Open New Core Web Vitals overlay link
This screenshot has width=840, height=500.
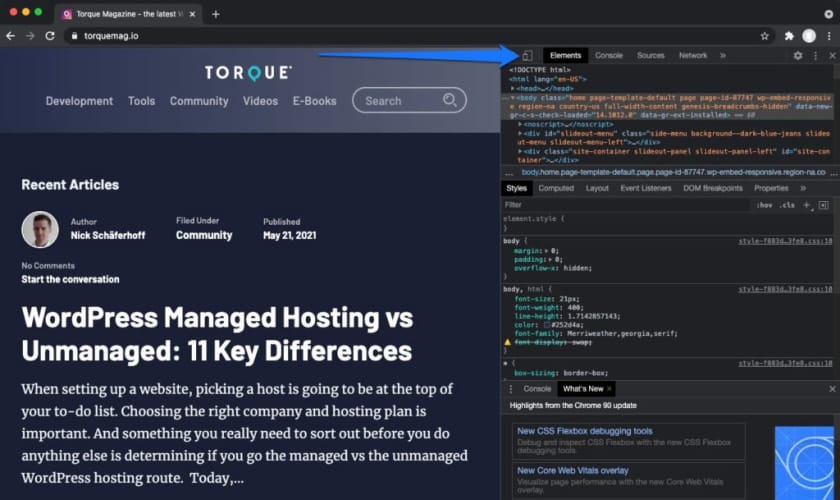pos(573,471)
